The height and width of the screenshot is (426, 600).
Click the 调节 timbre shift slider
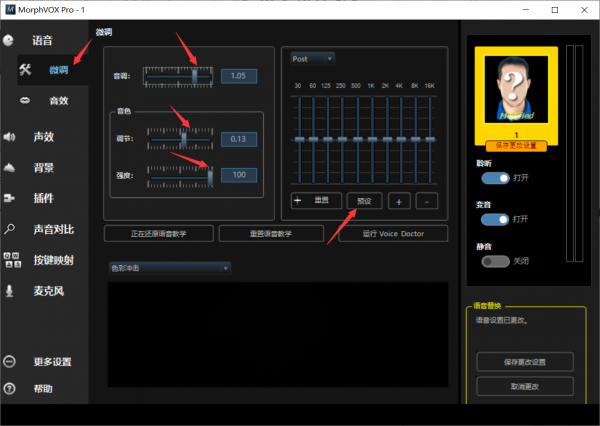pos(180,139)
